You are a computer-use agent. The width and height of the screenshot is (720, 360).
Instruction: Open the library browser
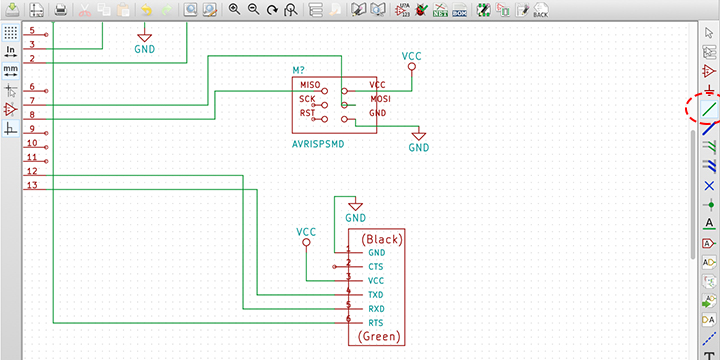(377, 9)
